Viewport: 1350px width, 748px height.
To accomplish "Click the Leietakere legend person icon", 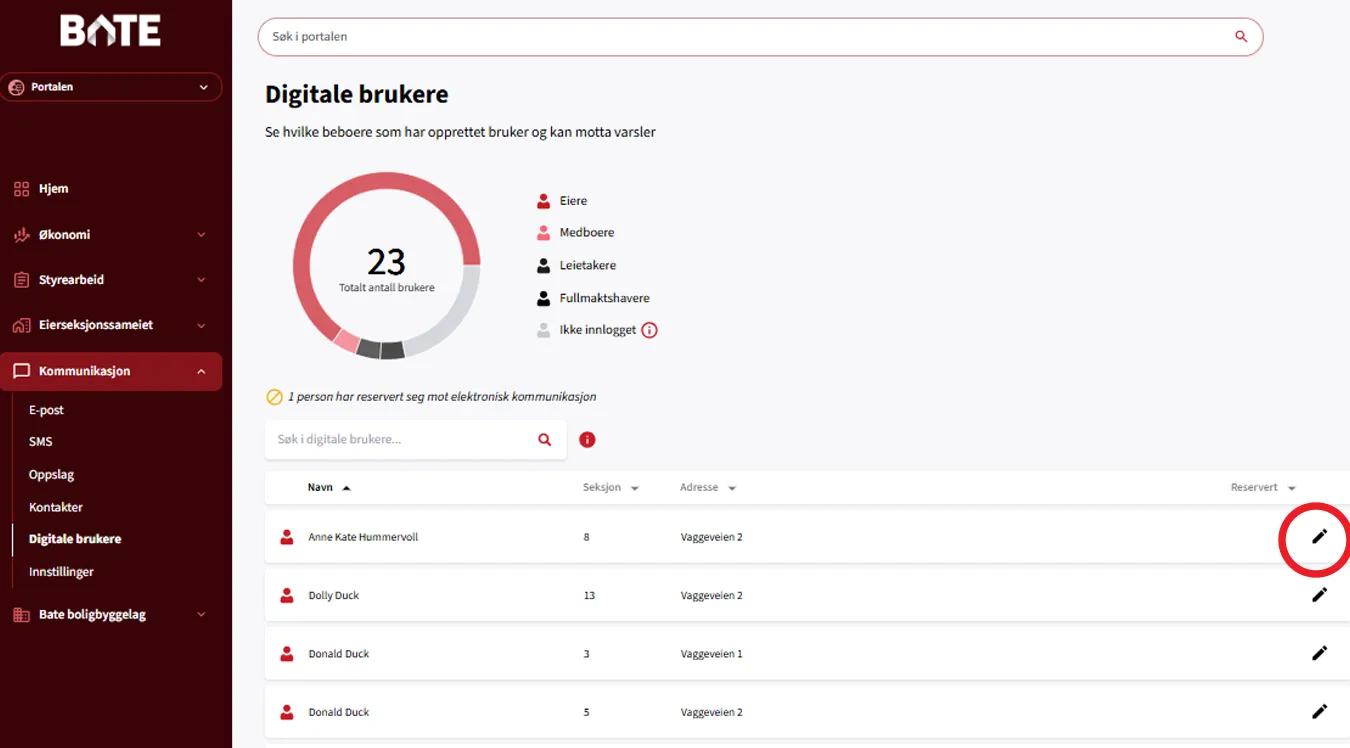I will tap(543, 266).
